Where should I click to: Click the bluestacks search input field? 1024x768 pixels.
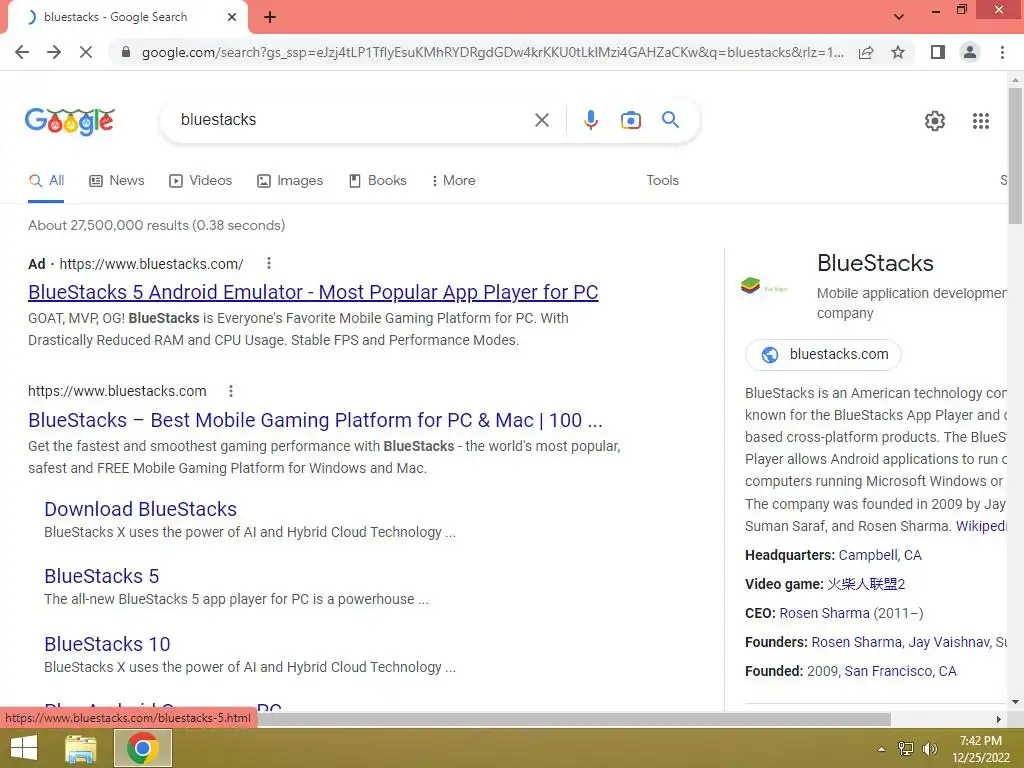[x=353, y=120]
